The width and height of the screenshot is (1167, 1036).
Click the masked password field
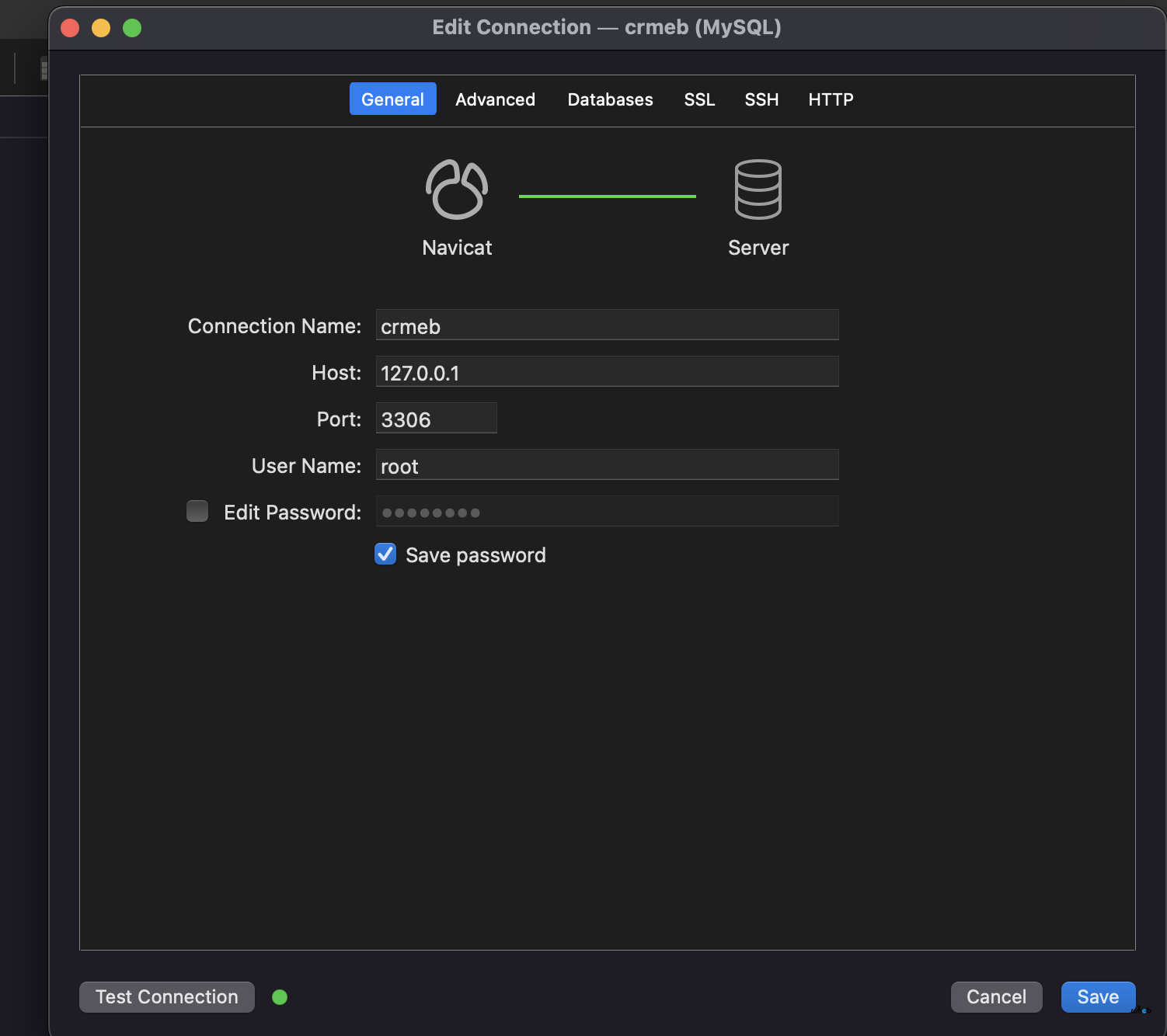608,512
